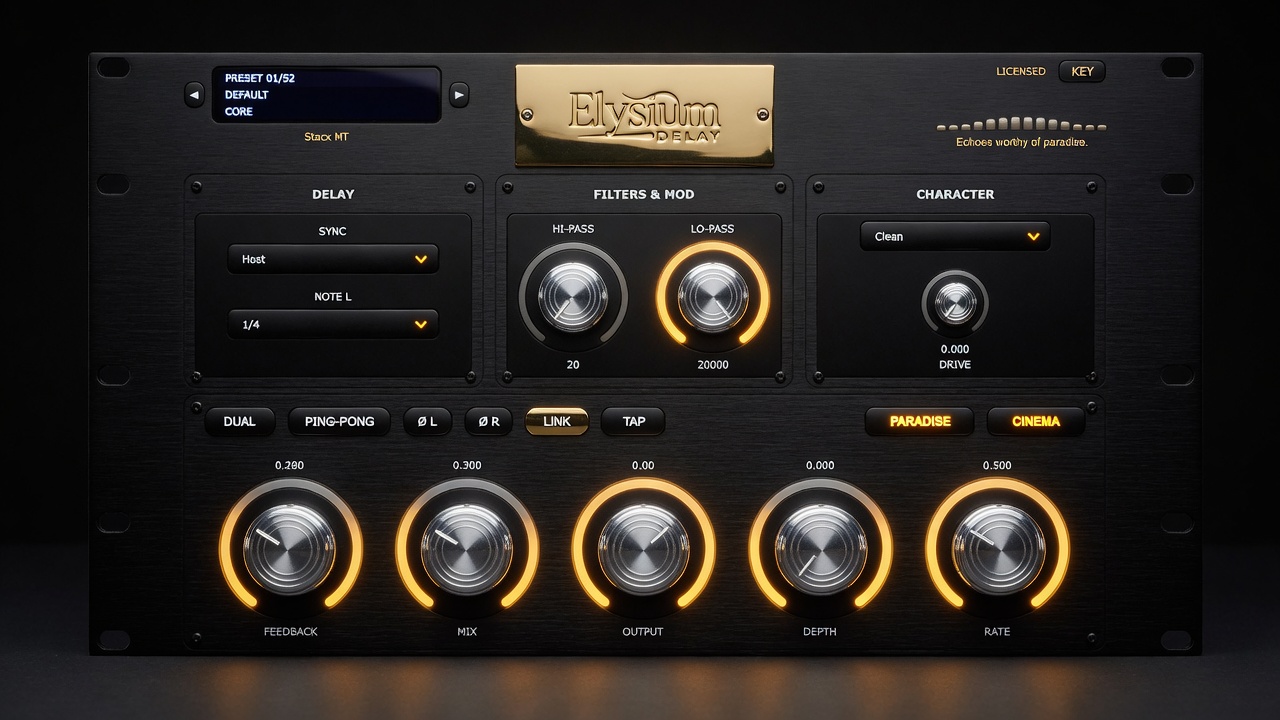1280x720 pixels.
Task: Toggle the PARADISE mode button
Action: 920,421
